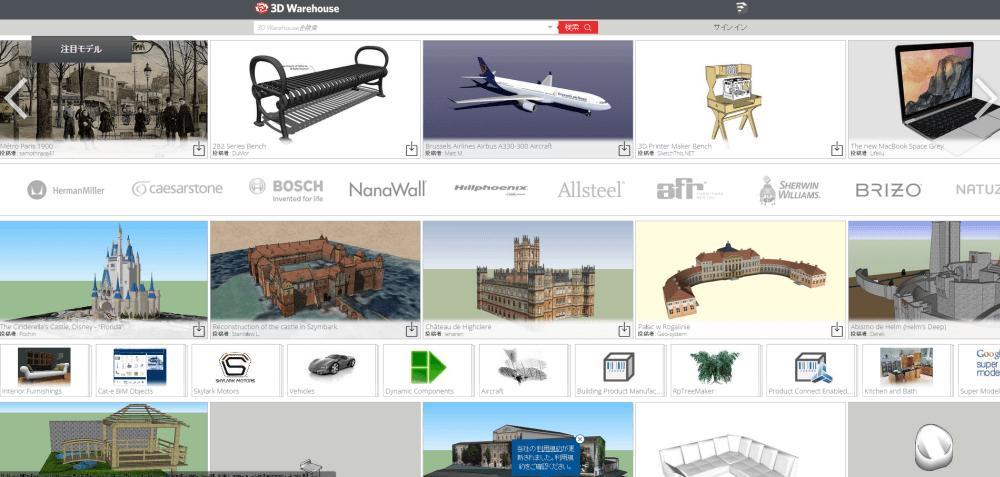Open the Vehicles collection

pyautogui.click(x=332, y=371)
